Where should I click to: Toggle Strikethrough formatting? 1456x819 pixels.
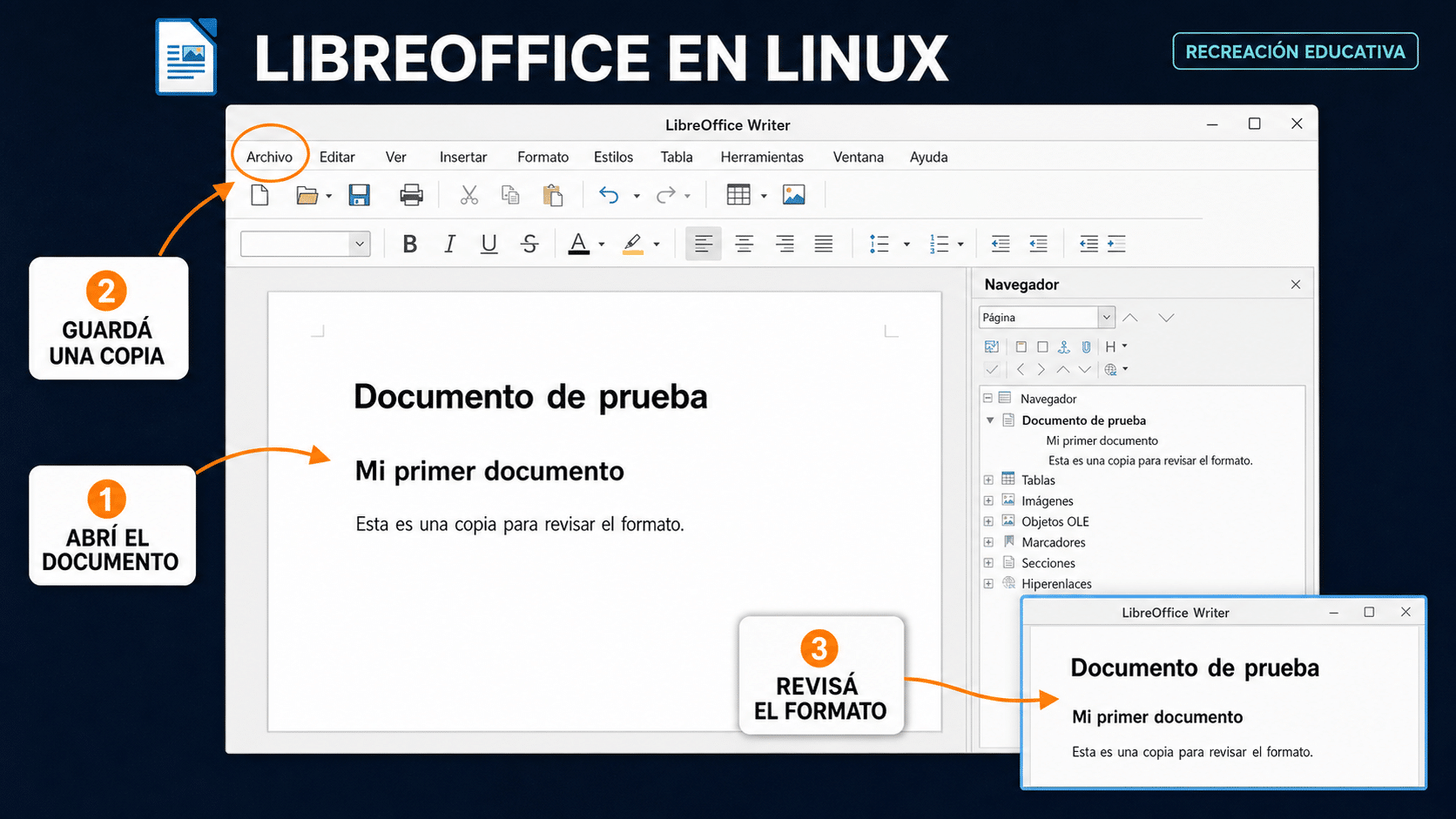pos(529,245)
